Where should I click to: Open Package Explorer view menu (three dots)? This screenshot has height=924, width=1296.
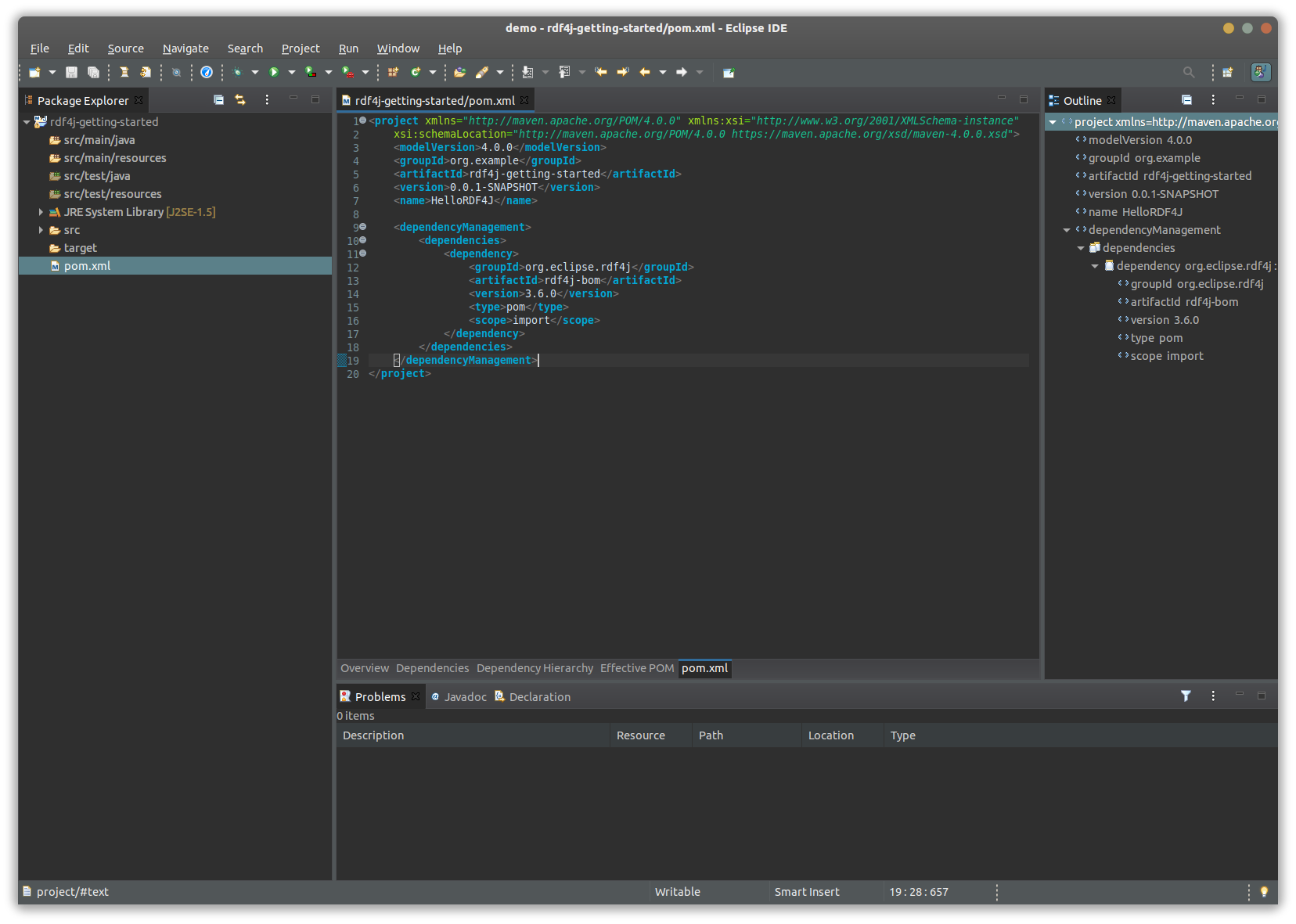(267, 100)
